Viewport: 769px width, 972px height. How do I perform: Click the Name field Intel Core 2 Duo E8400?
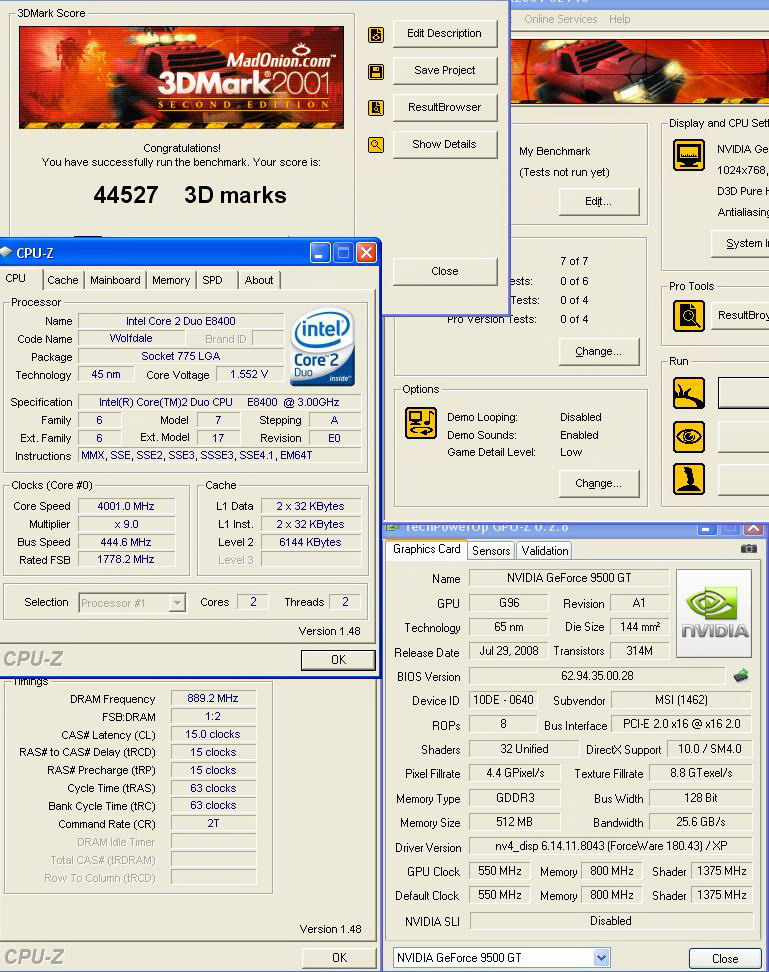tap(180, 321)
